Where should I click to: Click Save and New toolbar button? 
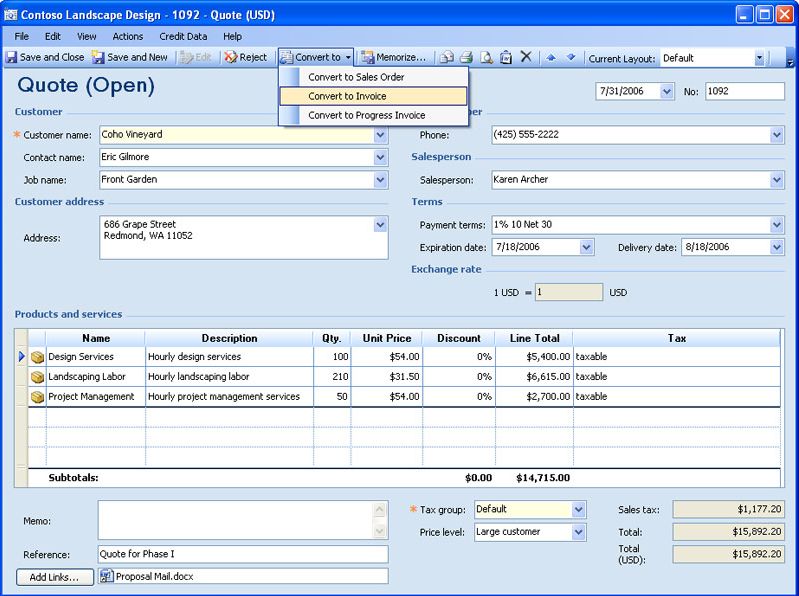(x=130, y=57)
